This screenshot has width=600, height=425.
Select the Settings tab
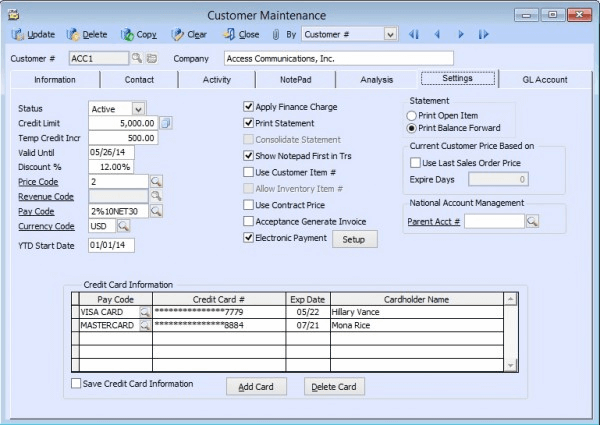coord(458,78)
